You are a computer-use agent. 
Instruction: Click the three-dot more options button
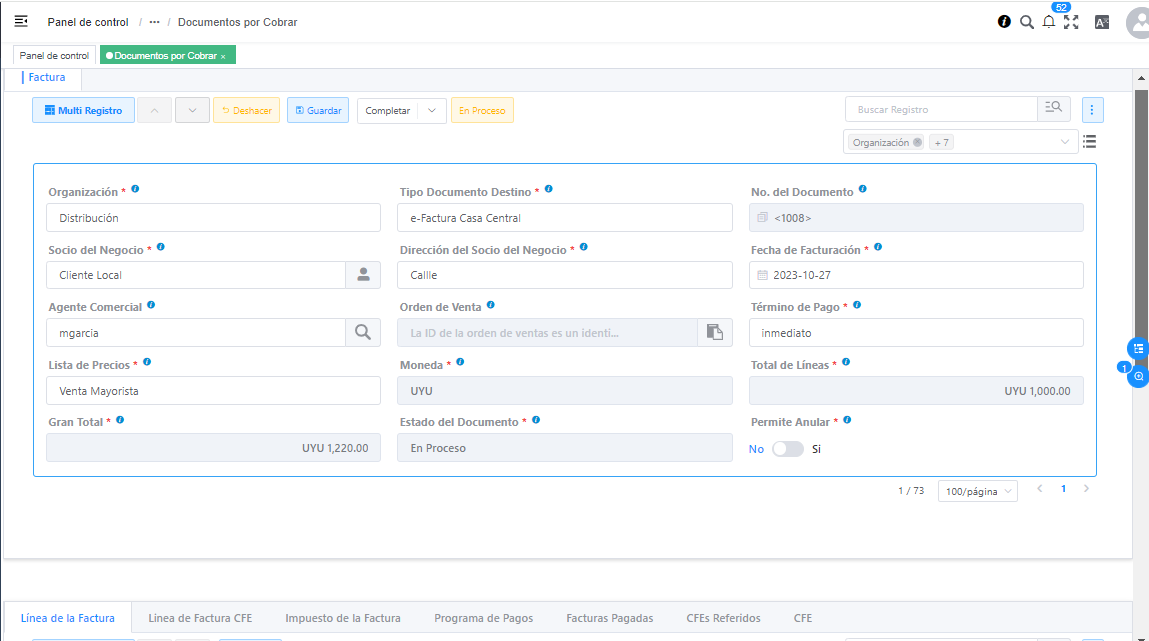1092,110
